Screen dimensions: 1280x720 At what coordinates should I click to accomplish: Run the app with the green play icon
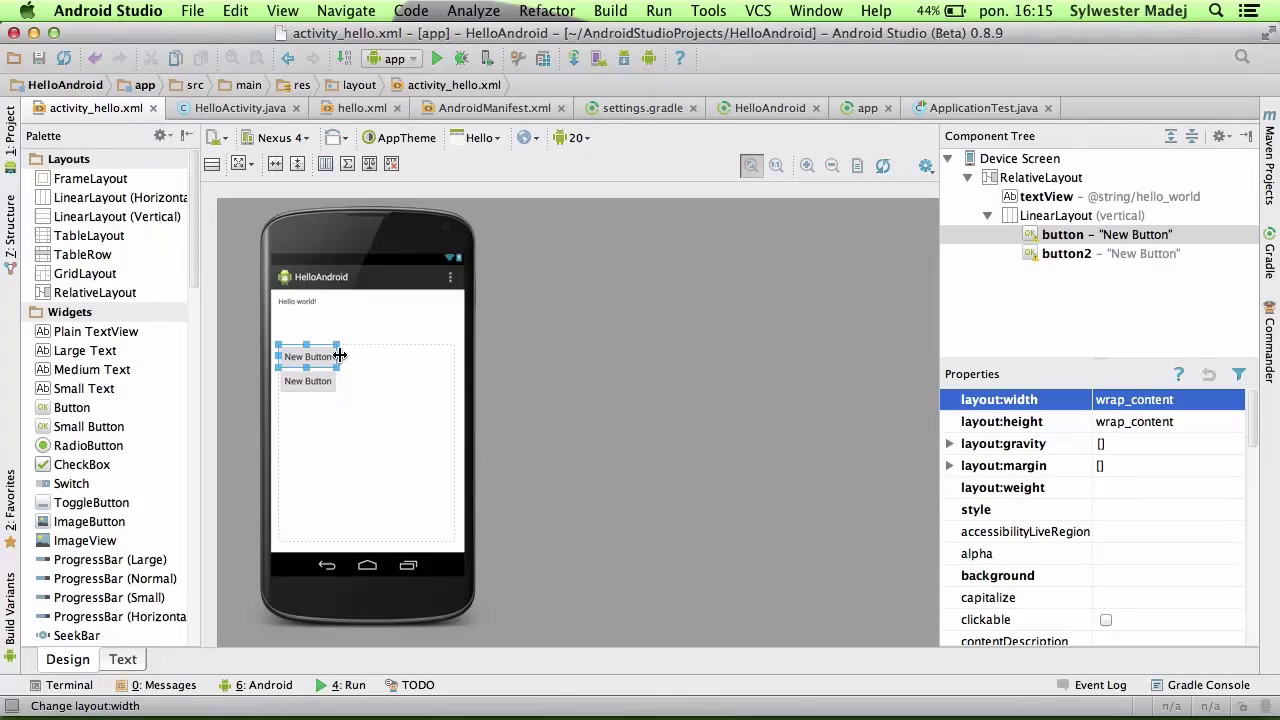click(437, 58)
